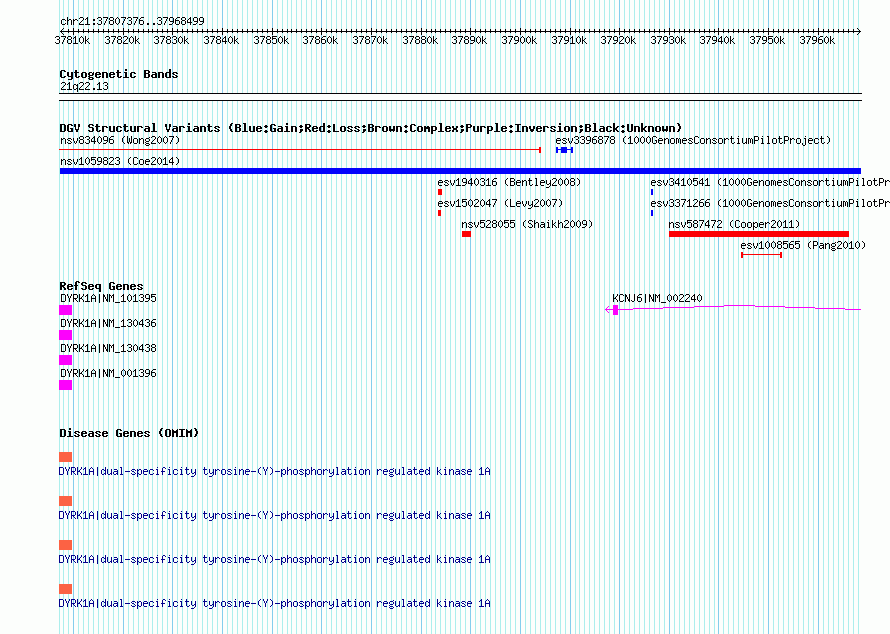Click the 37850k ruler tick

[271, 40]
